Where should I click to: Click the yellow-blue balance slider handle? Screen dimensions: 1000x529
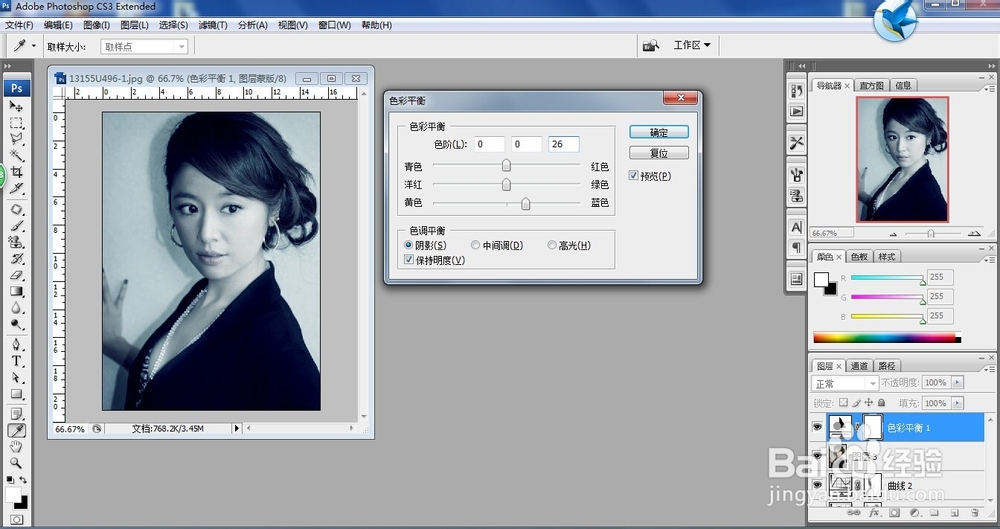[x=526, y=204]
